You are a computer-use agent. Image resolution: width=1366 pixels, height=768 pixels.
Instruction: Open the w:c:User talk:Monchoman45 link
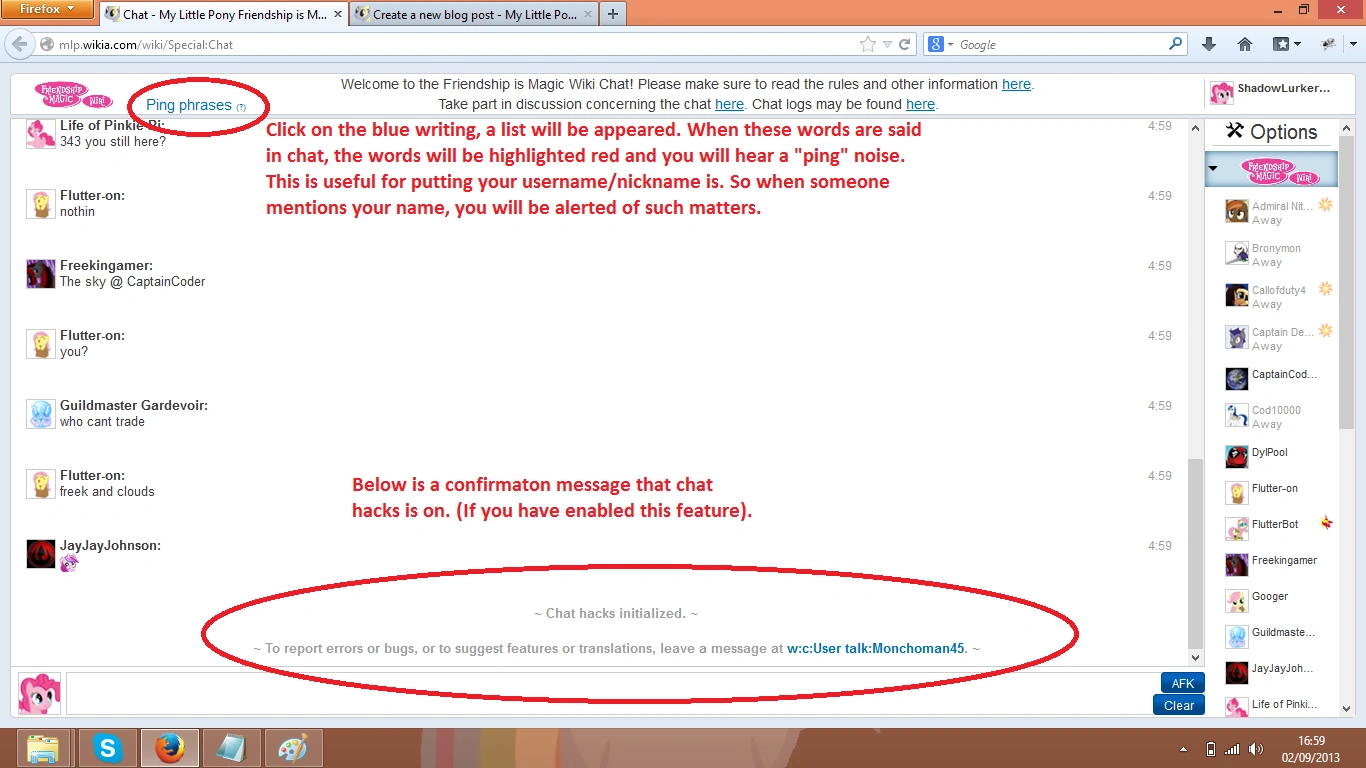click(876, 648)
